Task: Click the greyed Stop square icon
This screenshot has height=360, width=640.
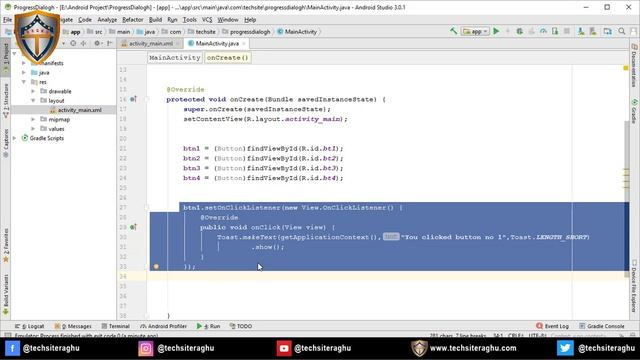Action: (x=567, y=31)
